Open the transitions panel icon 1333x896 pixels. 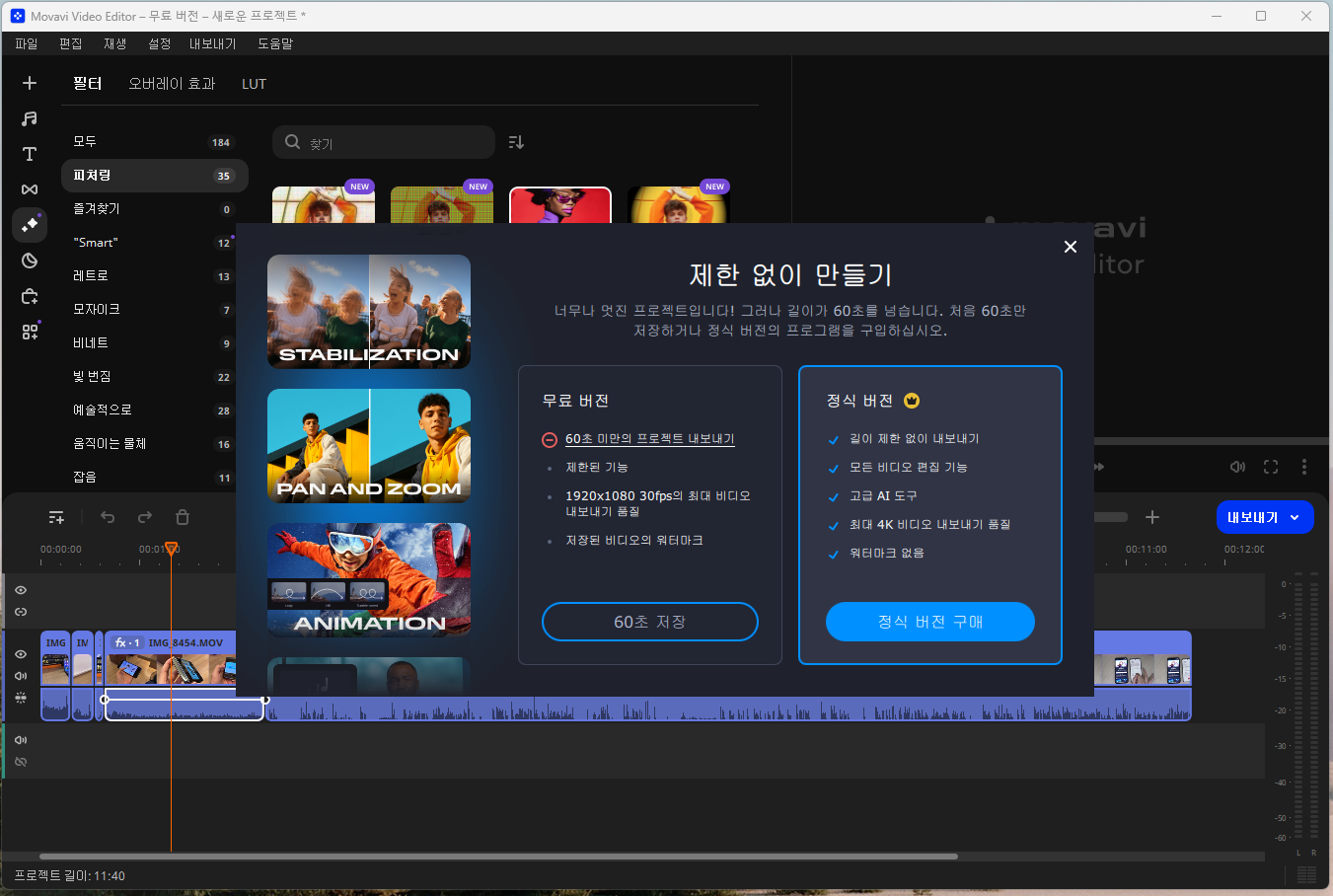pyautogui.click(x=30, y=189)
